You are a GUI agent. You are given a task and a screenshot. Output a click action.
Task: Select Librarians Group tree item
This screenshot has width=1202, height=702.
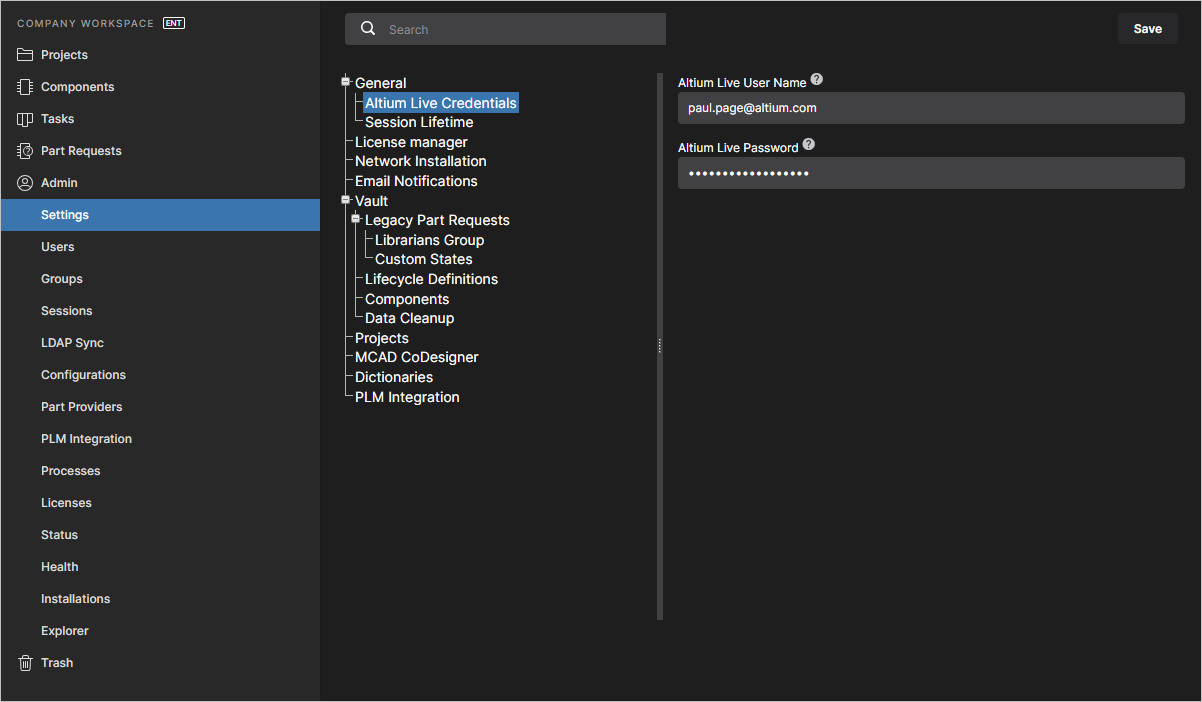(430, 240)
